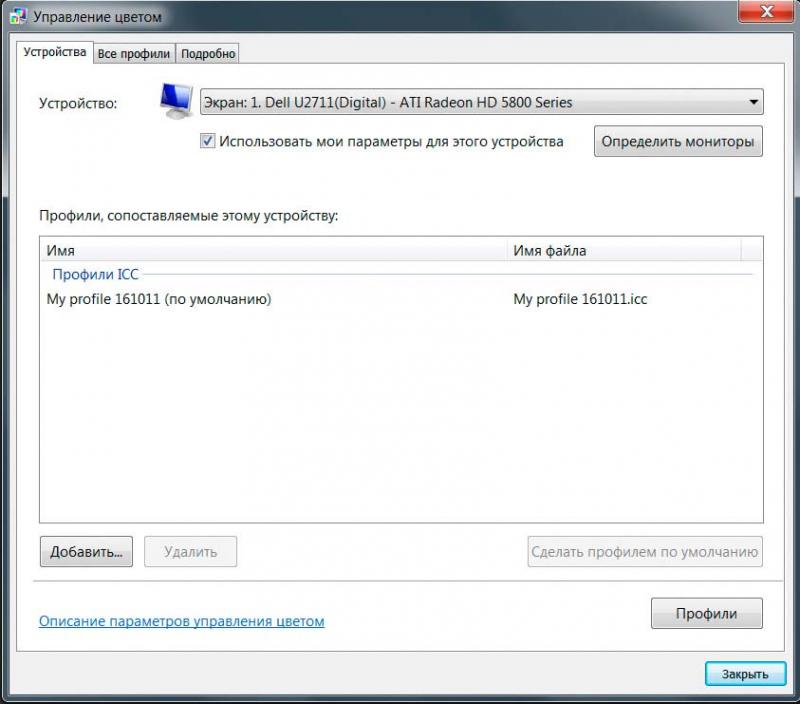Click the 'Имя' column header
Screen dimensions: 800x704
273,250
